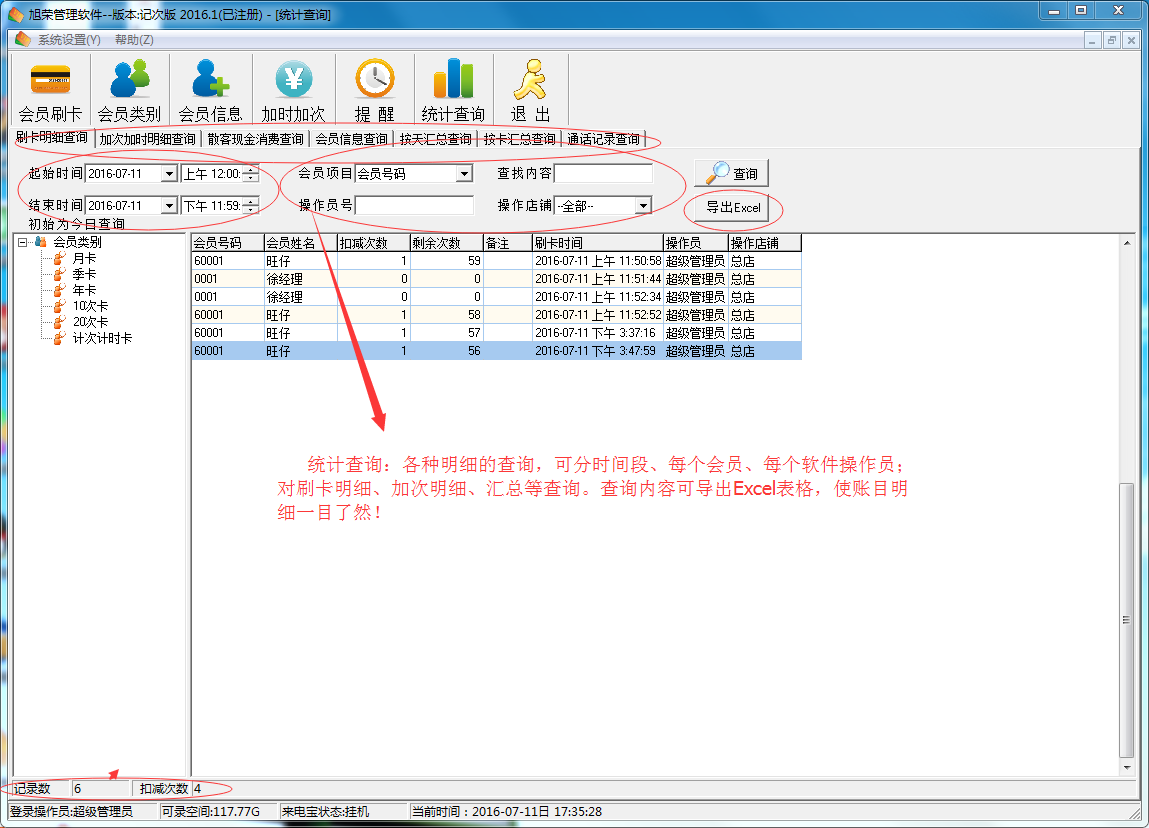Viewport: 1149px width, 828px height.
Task: Open the 帮助(Z) menu
Action: [134, 40]
